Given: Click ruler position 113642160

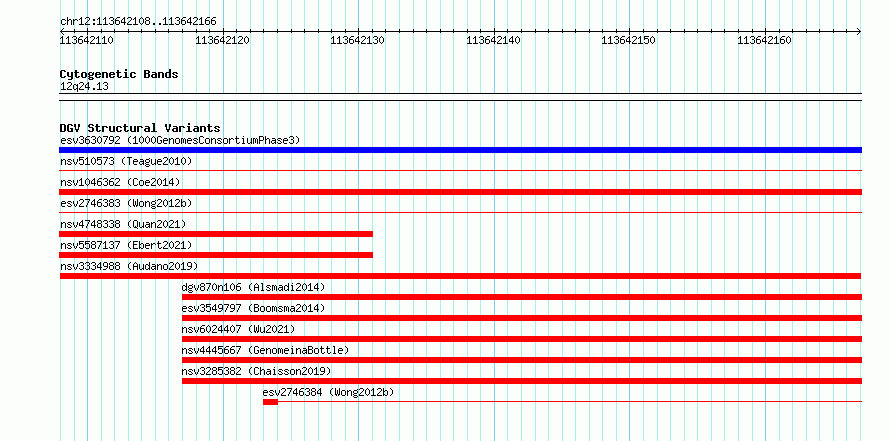Looking at the screenshot, I should 764,40.
